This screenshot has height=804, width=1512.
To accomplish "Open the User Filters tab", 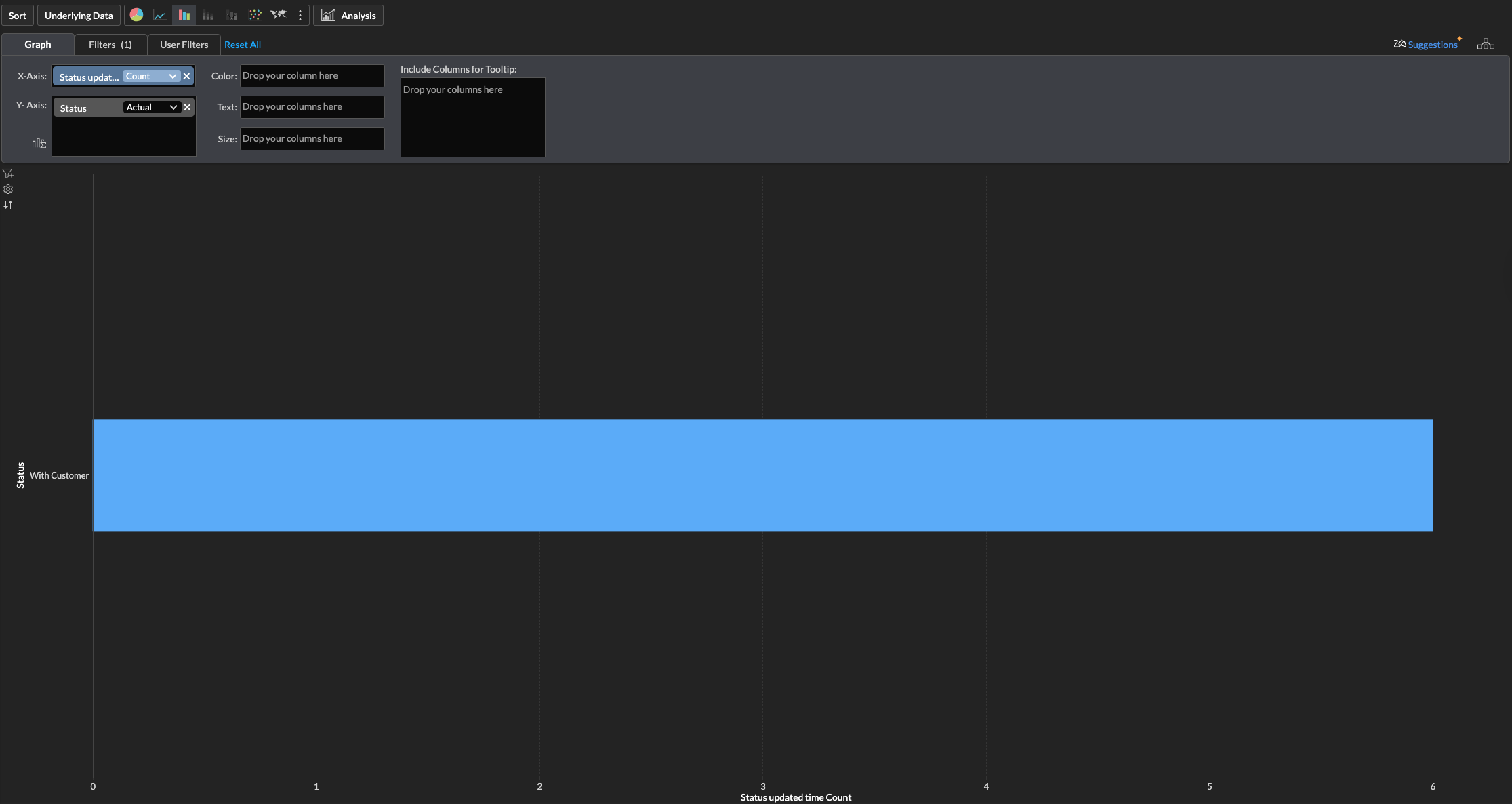I will tap(184, 45).
